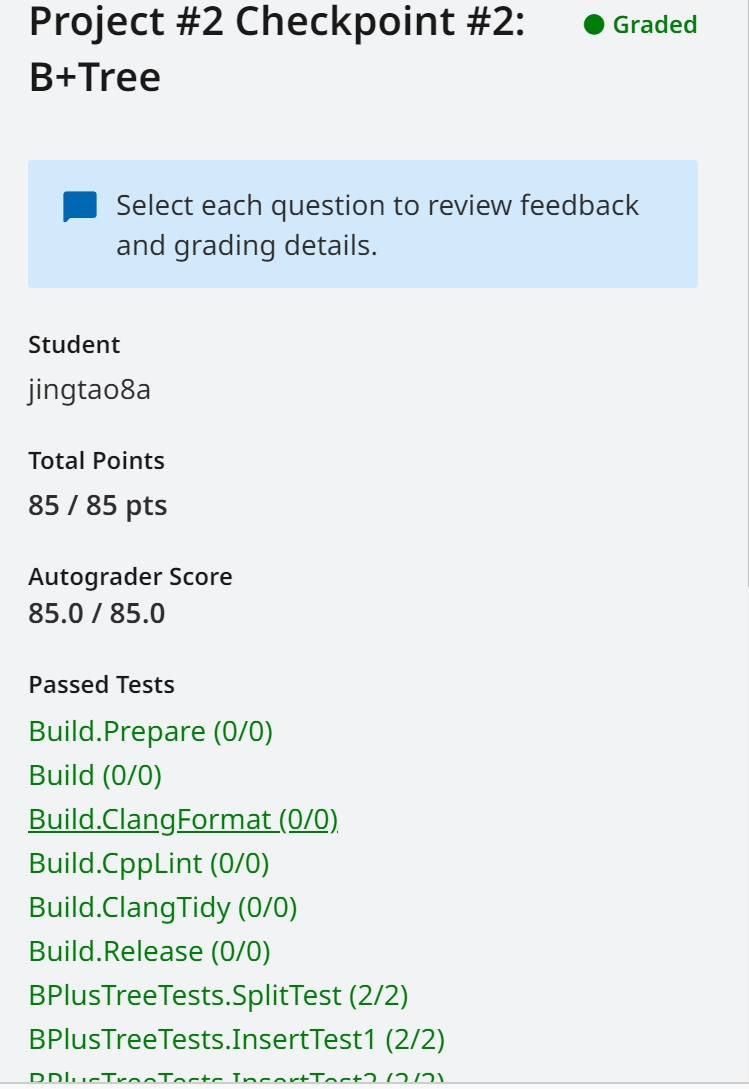Click the blue feedback comment icon
The width and height of the screenshot is (749, 1089).
[80, 207]
